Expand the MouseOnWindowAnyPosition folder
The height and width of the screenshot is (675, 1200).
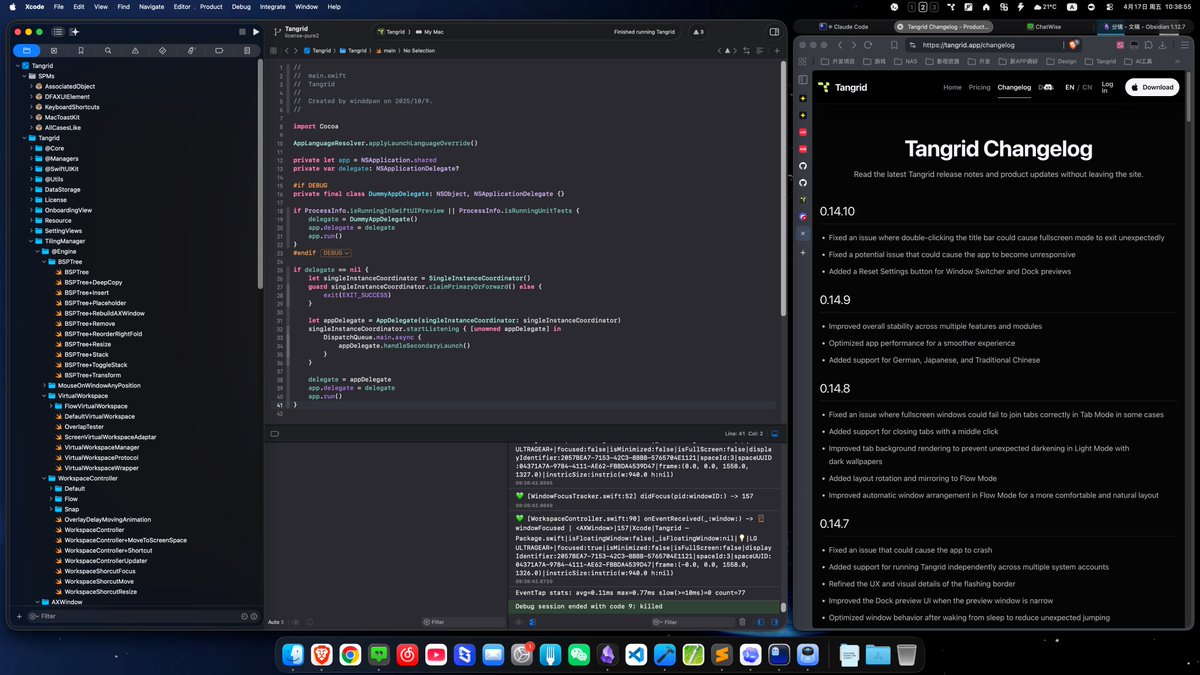pos(44,385)
